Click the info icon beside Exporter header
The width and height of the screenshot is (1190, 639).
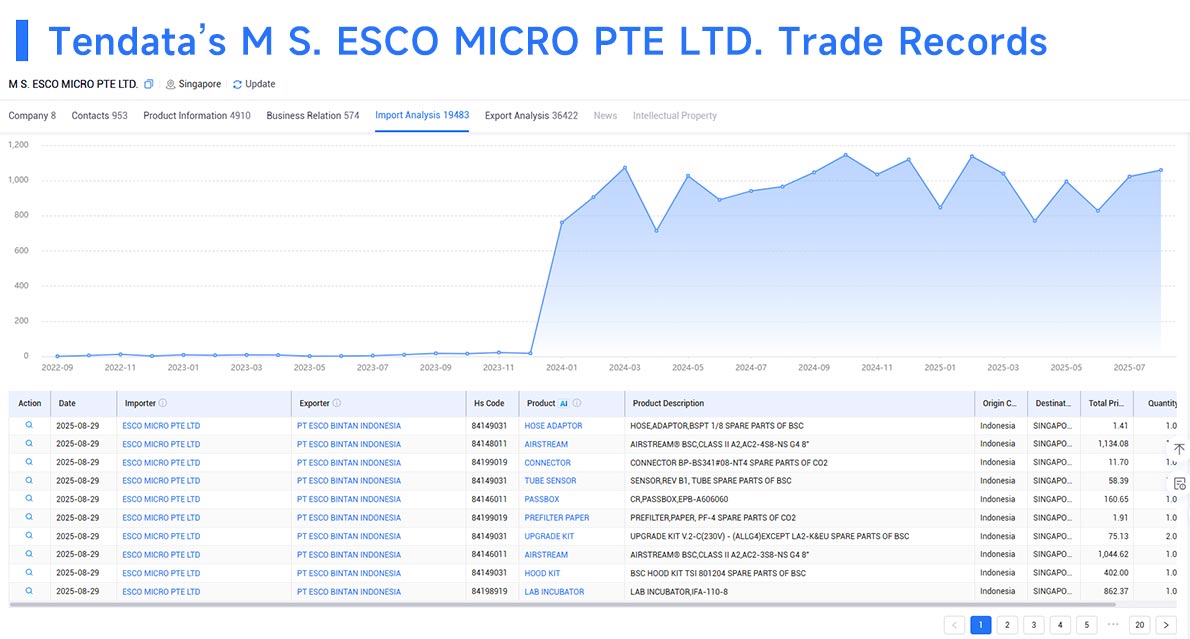tap(337, 403)
